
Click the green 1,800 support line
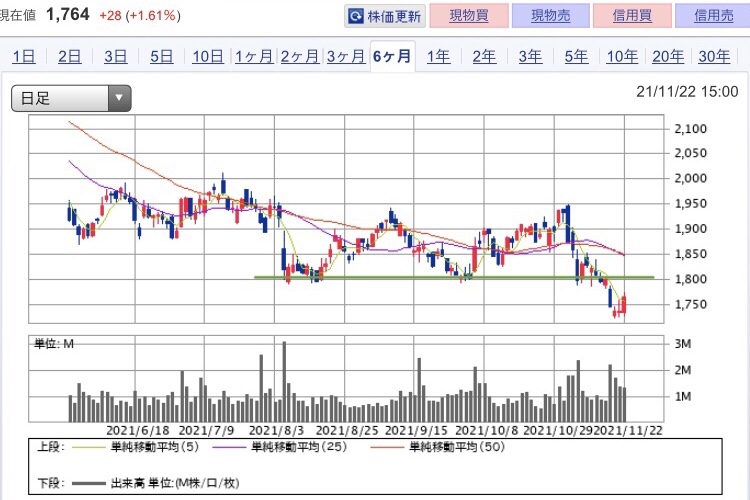pyautogui.click(x=454, y=277)
